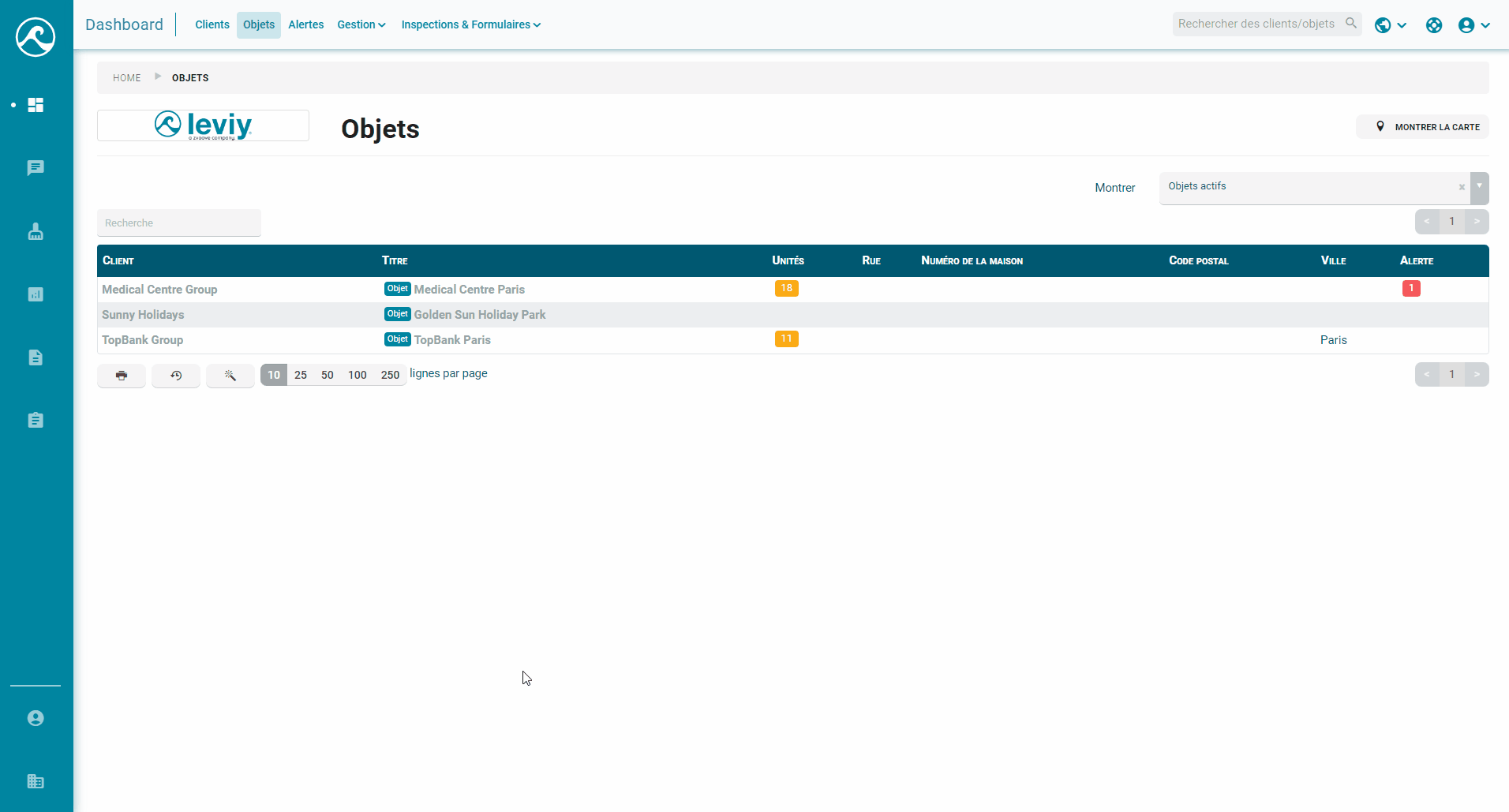Image resolution: width=1509 pixels, height=812 pixels.
Task: Sort table by the Unités column header
Action: [788, 260]
